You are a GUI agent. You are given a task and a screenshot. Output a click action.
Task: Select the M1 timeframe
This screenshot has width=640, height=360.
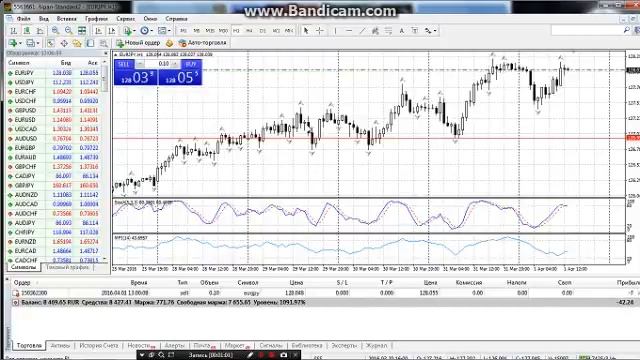pos(183,31)
